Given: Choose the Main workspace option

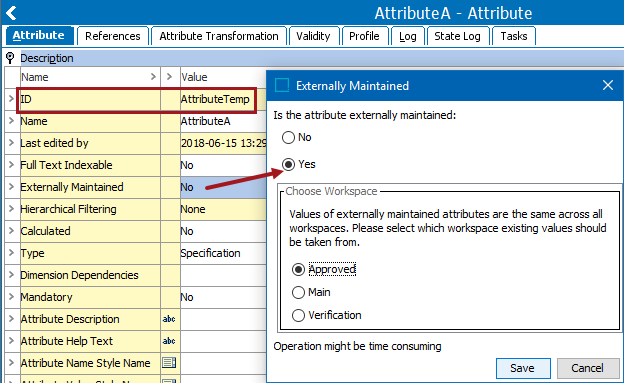Looking at the screenshot, I should 298,292.
